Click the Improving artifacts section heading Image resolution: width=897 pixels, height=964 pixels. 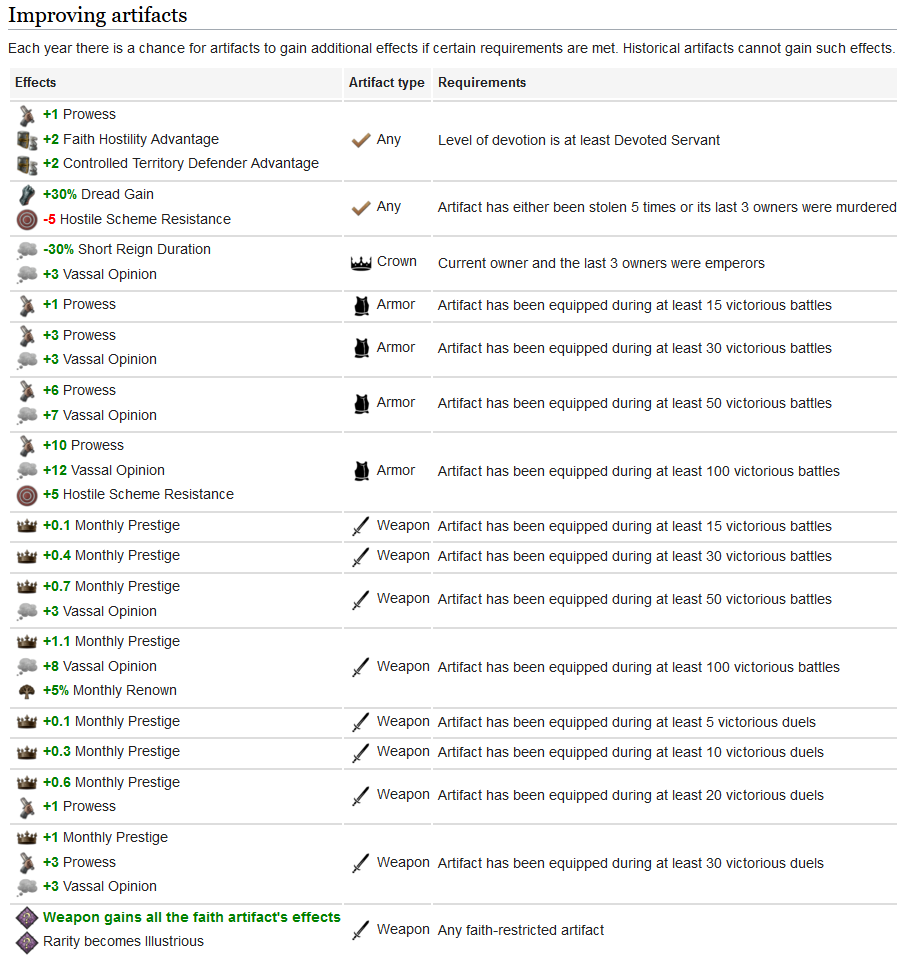(97, 15)
